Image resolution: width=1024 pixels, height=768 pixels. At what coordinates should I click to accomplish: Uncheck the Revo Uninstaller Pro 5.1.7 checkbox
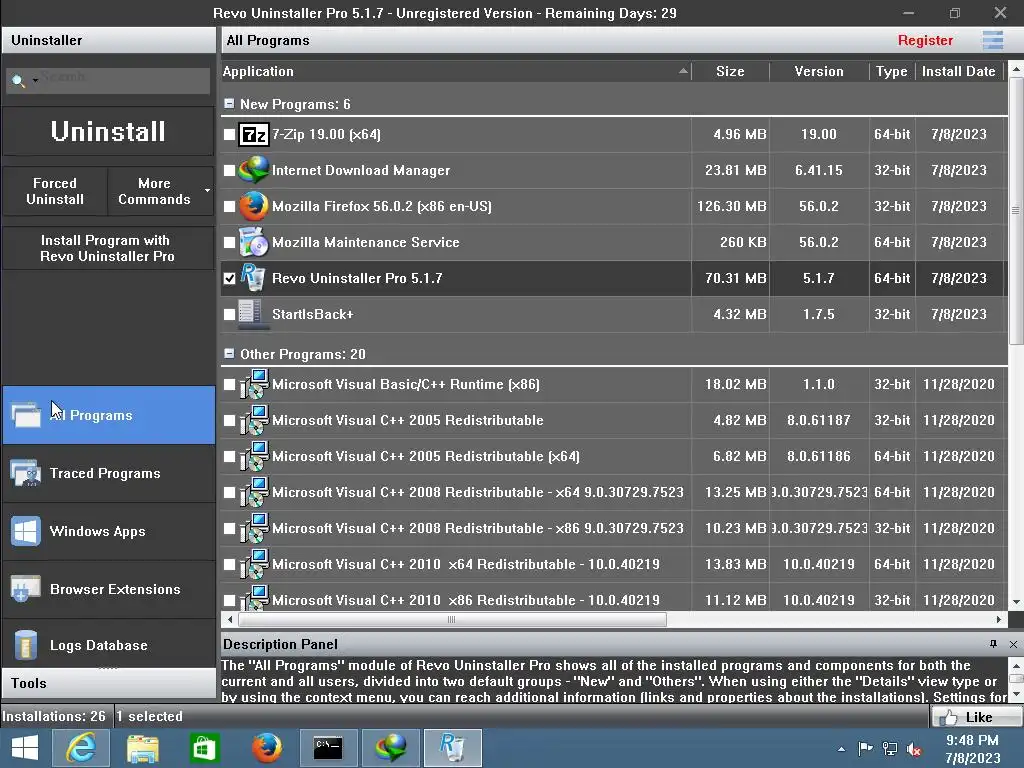229,278
